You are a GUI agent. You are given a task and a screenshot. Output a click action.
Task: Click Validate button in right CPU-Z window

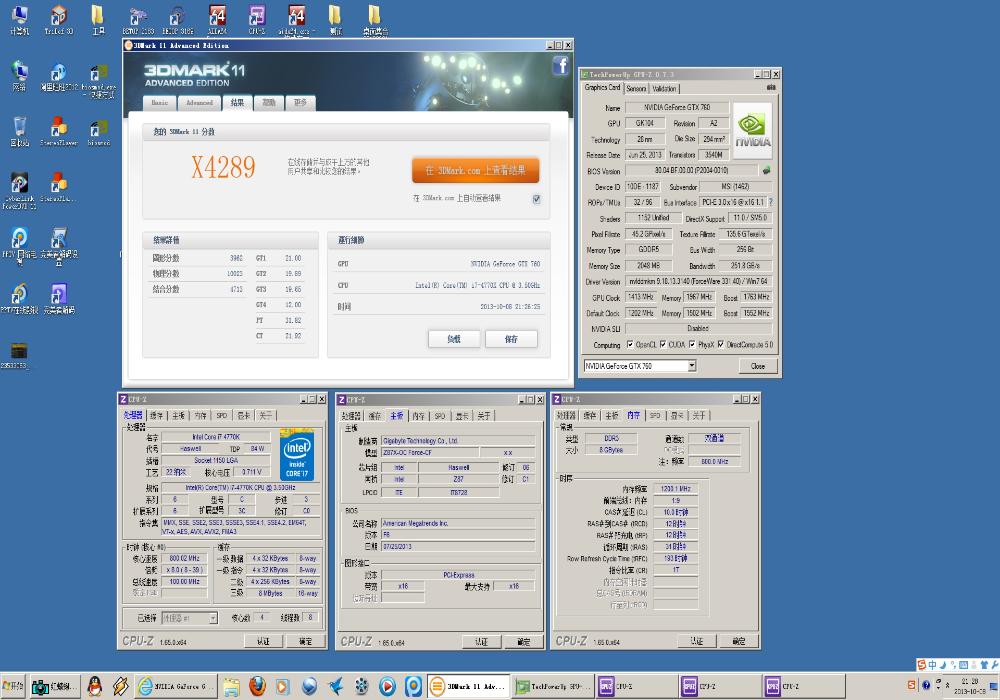(696, 641)
